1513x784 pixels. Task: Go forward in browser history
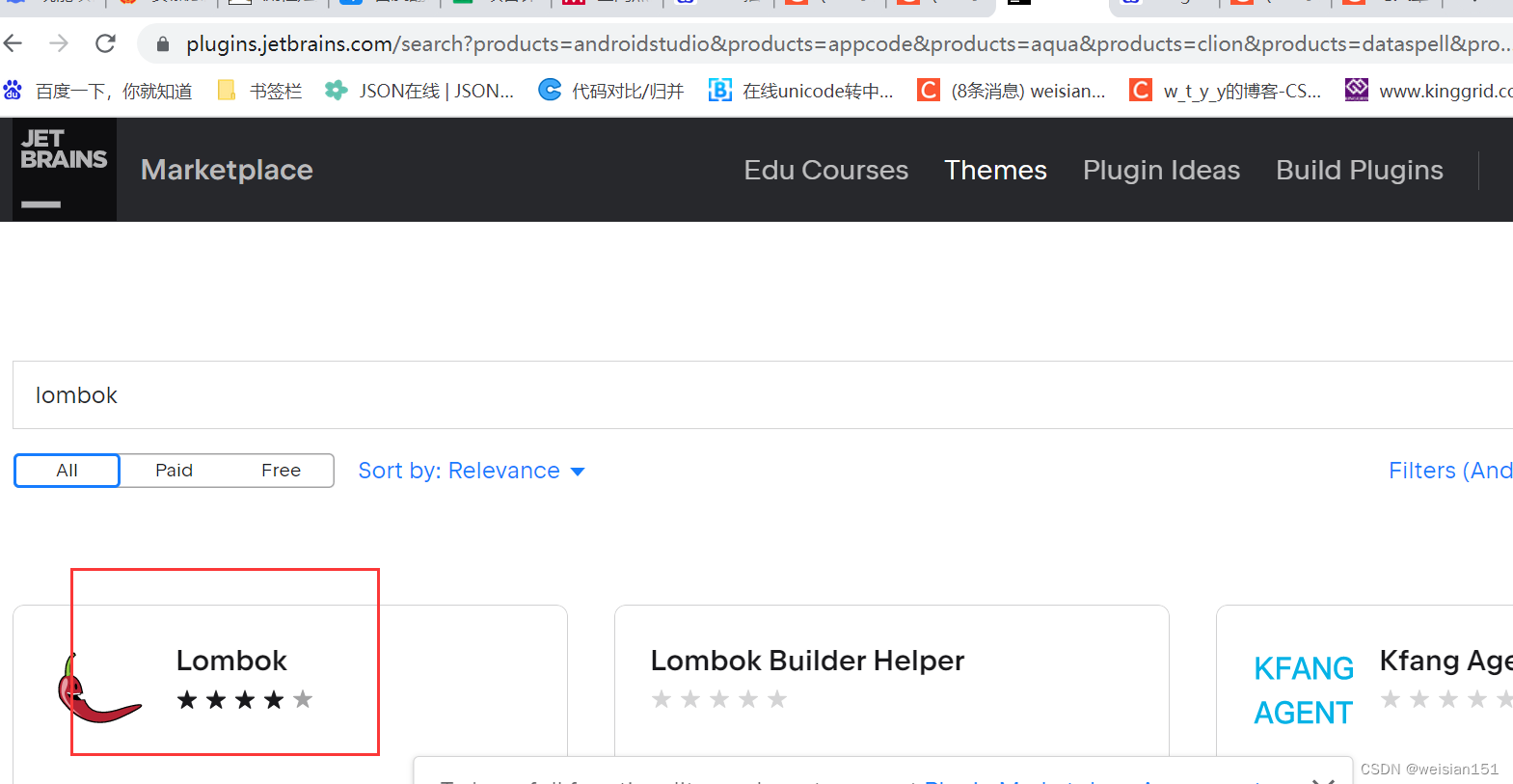click(59, 43)
